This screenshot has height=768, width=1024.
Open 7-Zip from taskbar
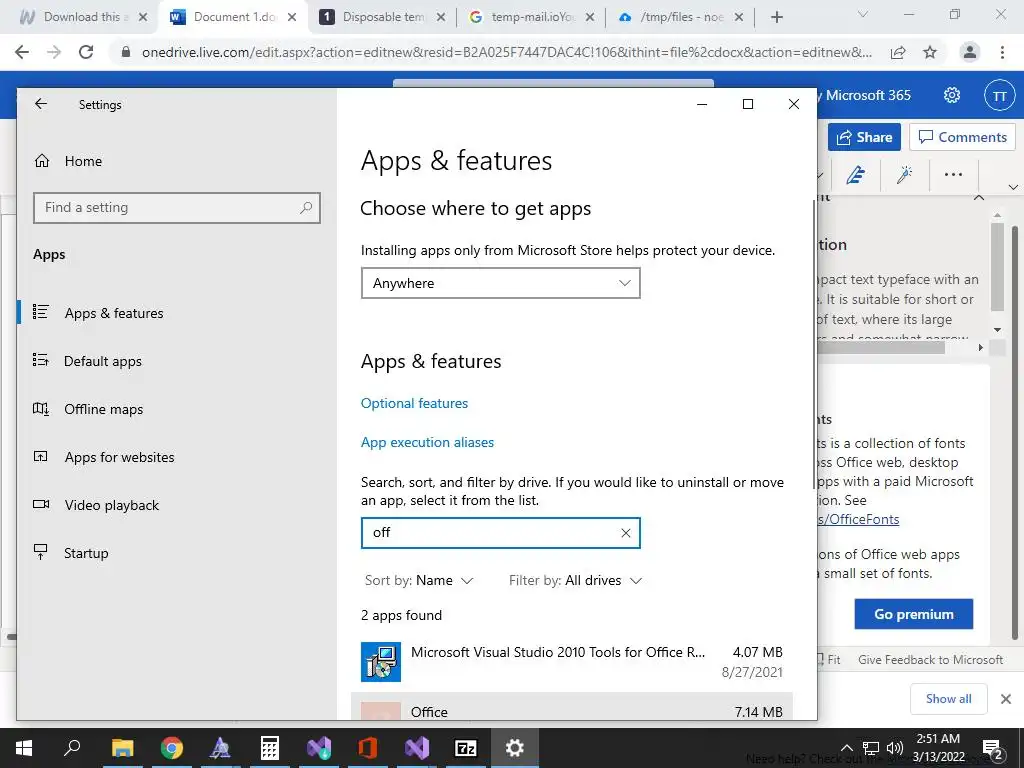click(466, 748)
